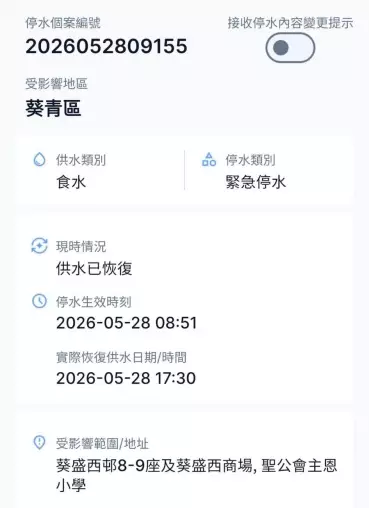
Task: Click the effective time 2026-05-28 08:51
Action: point(126,323)
